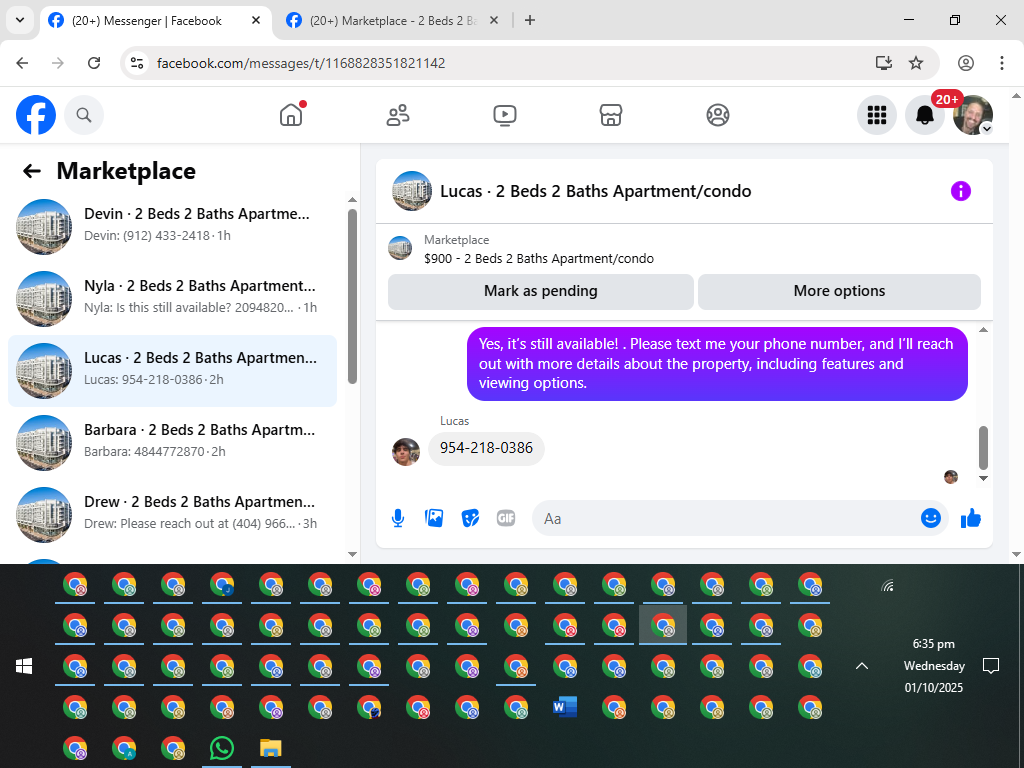Click the back arrow beside Marketplace heading
The height and width of the screenshot is (768, 1024).
[x=31, y=171]
